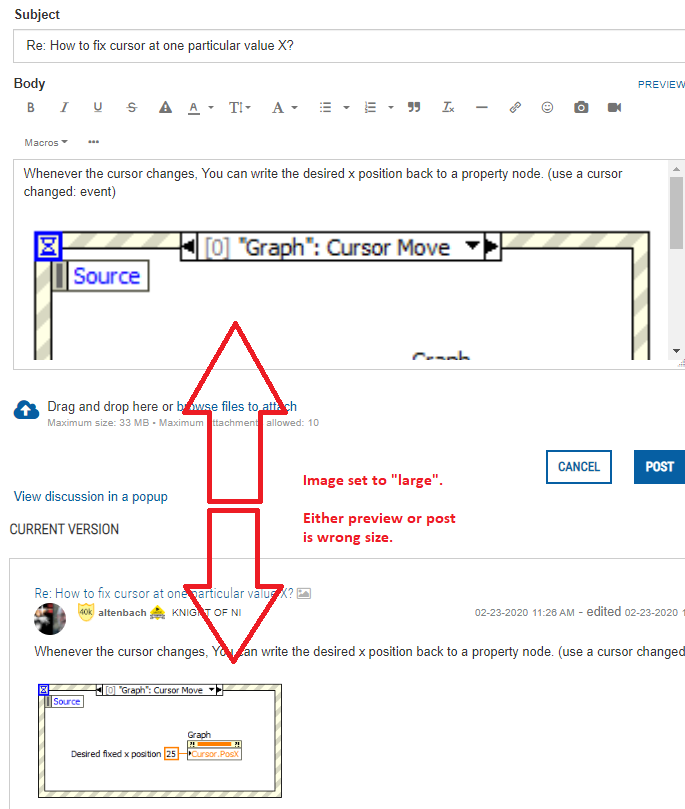Open the post title link in Current Version
Screen dimensions: 685x809
click(x=164, y=593)
